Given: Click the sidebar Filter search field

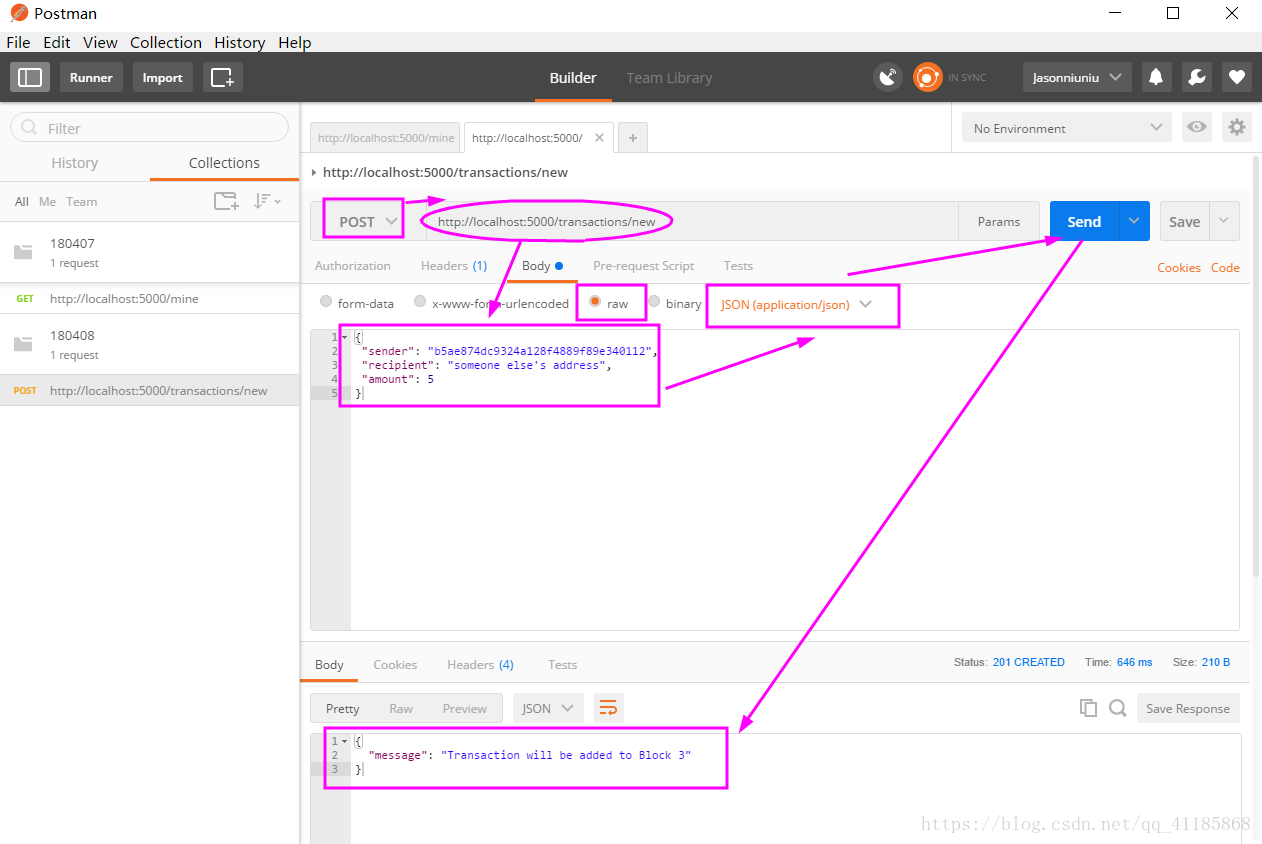Looking at the screenshot, I should (149, 127).
